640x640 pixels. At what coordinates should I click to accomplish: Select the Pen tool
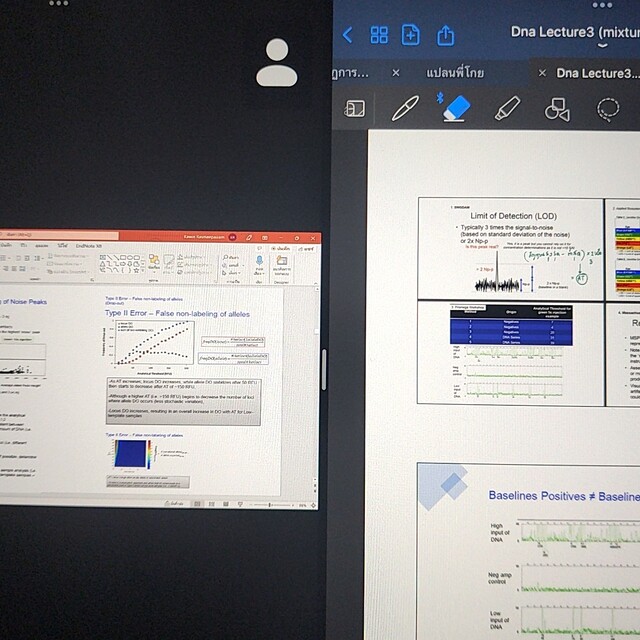click(x=405, y=108)
